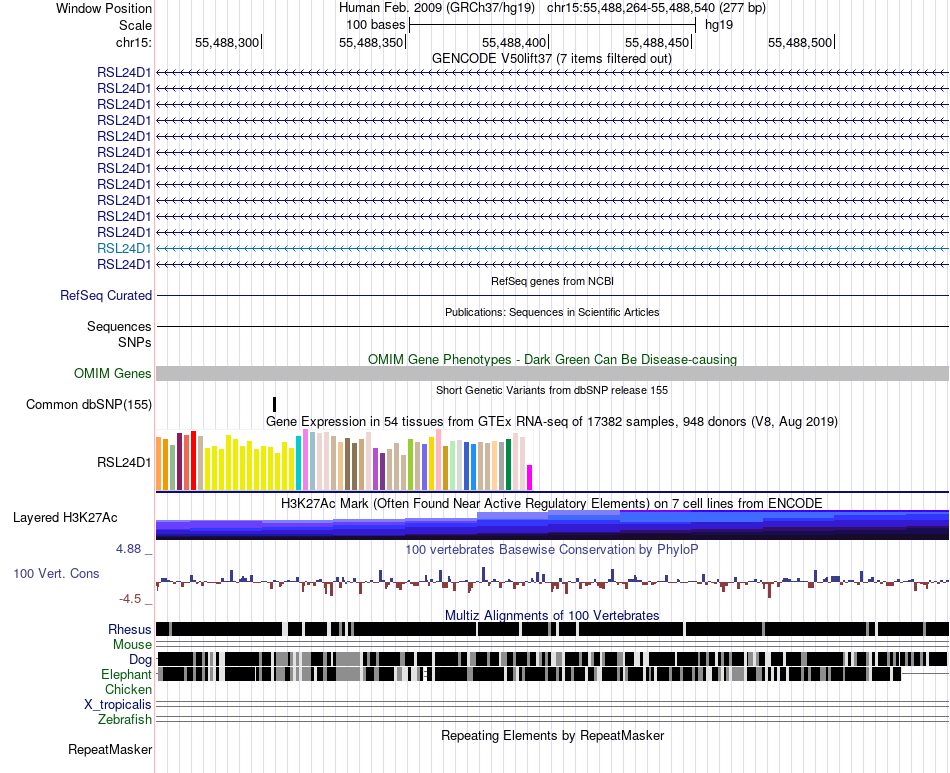Click the Dog alignment block row
The height and width of the screenshot is (773, 950).
pyautogui.click(x=553, y=659)
